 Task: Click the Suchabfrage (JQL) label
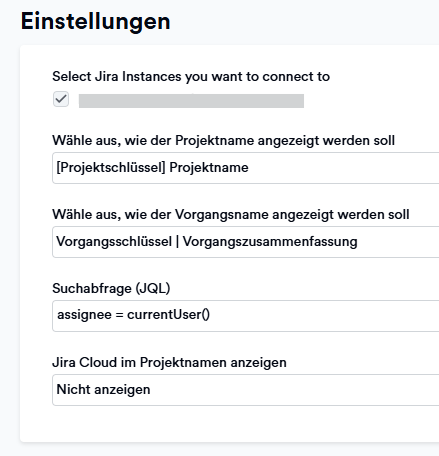(x=111, y=288)
